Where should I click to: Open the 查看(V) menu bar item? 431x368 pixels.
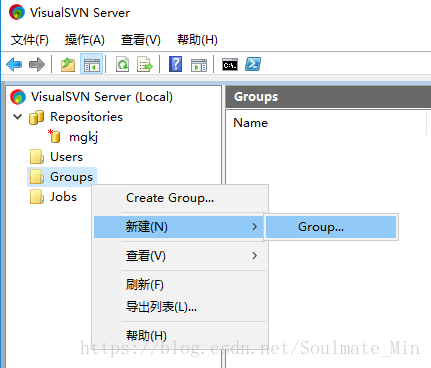pyautogui.click(x=141, y=40)
